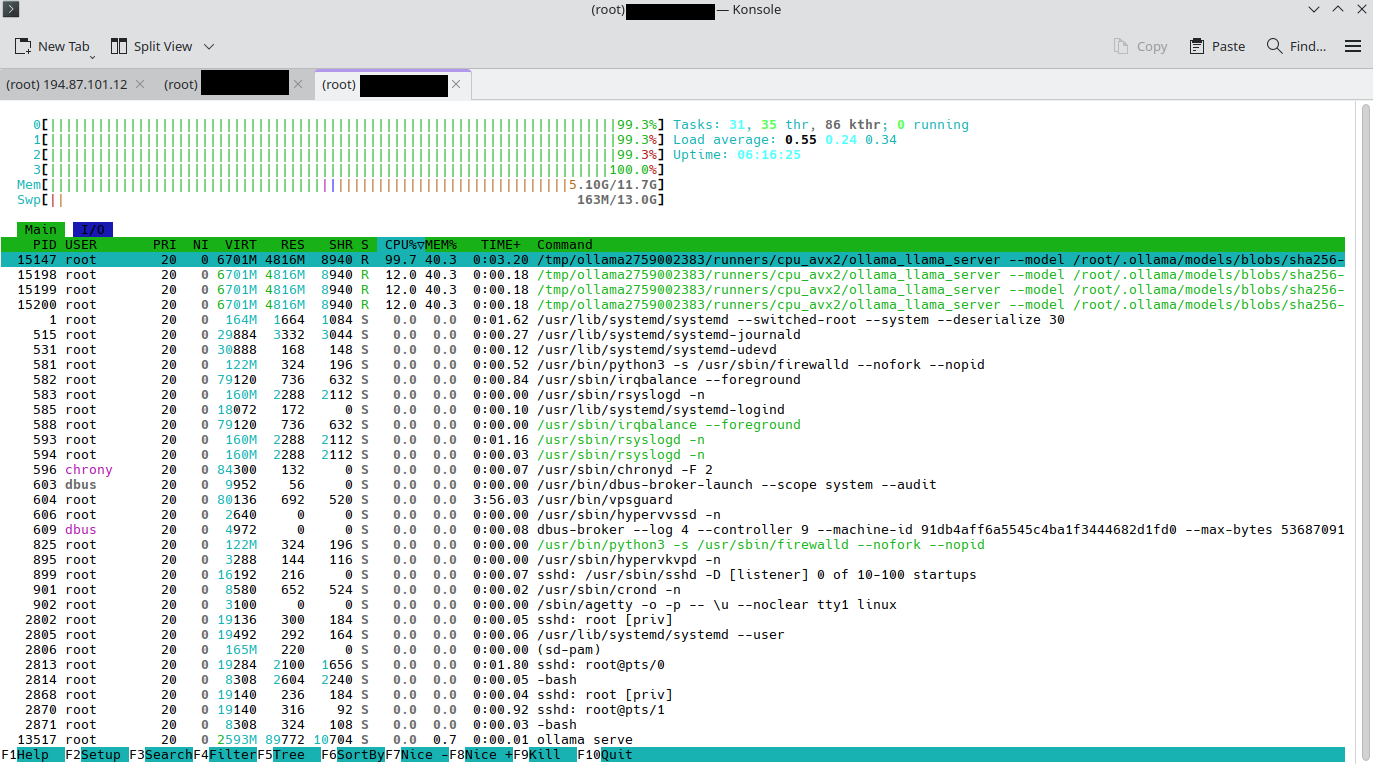This screenshot has width=1373, height=764.
Task: Click F4 Filter in the function bar
Action: [225, 755]
